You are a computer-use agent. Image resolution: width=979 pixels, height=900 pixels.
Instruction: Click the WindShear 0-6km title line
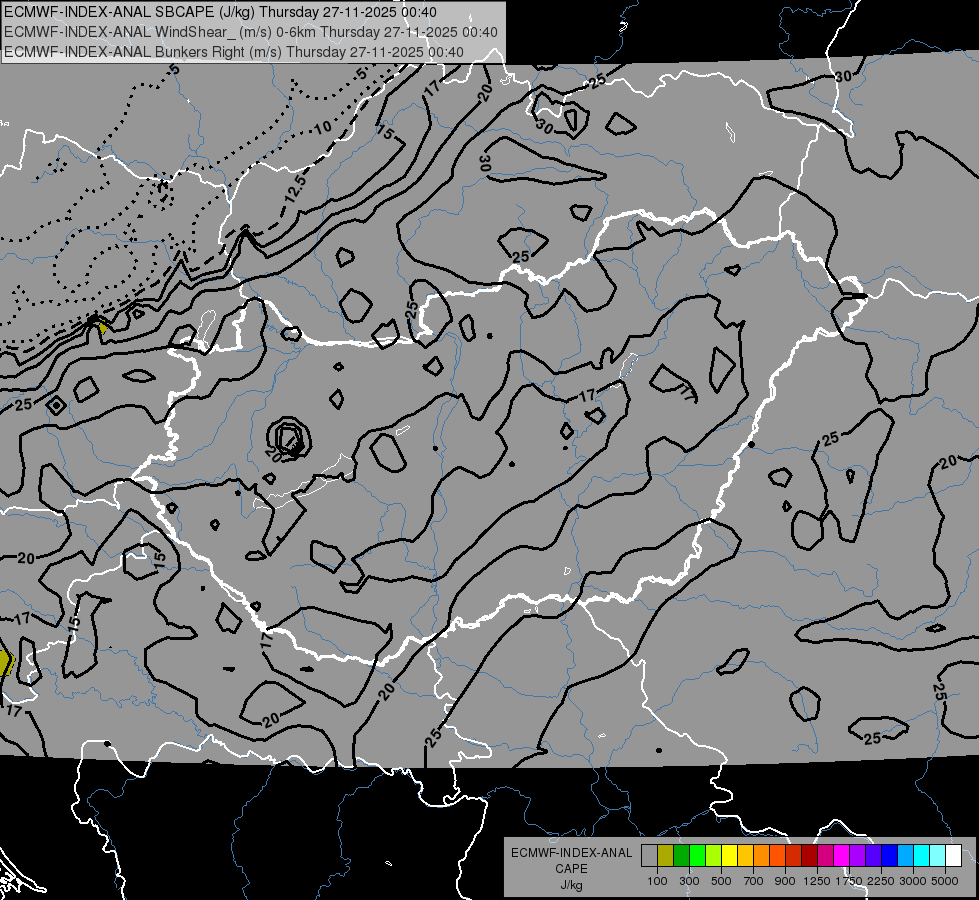pos(251,32)
